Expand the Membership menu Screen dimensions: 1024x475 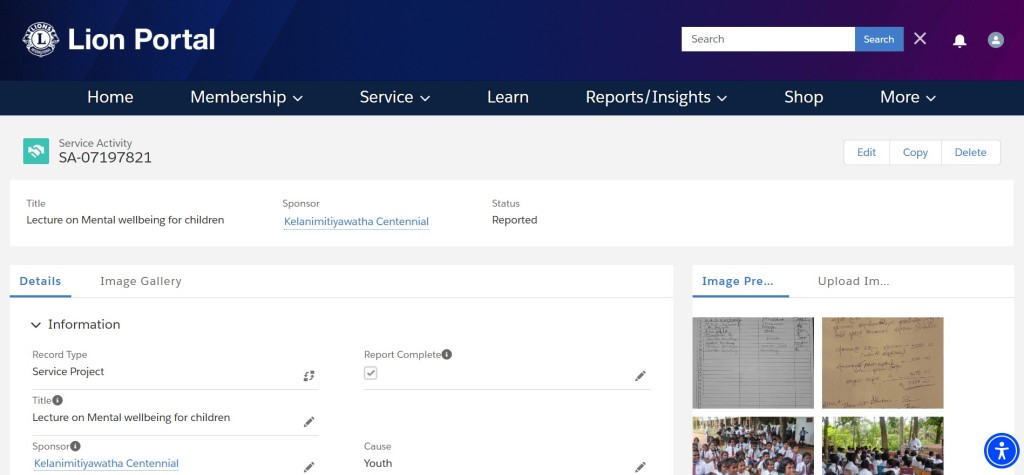pyautogui.click(x=246, y=97)
